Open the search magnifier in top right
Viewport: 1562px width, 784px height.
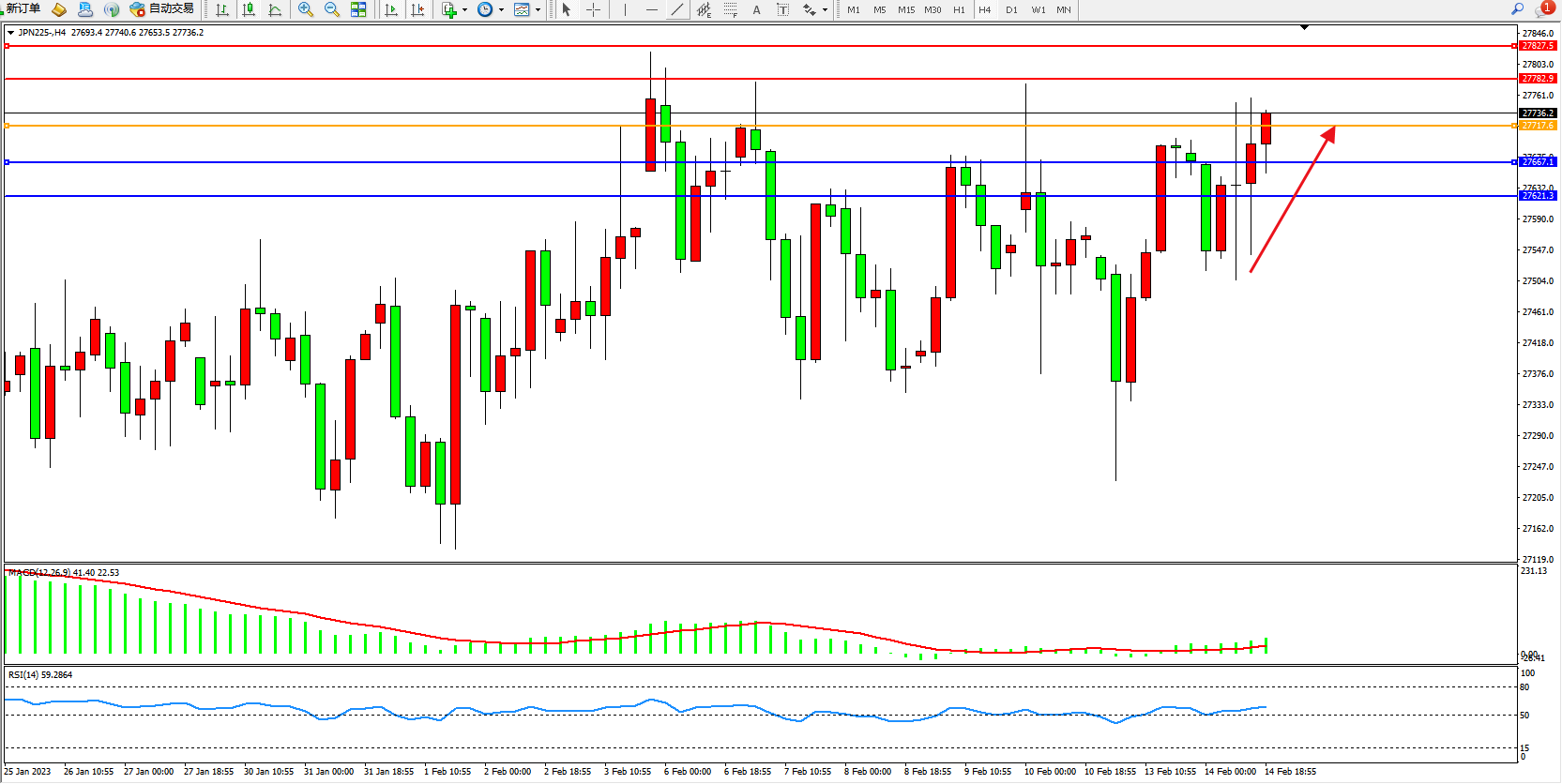1517,8
